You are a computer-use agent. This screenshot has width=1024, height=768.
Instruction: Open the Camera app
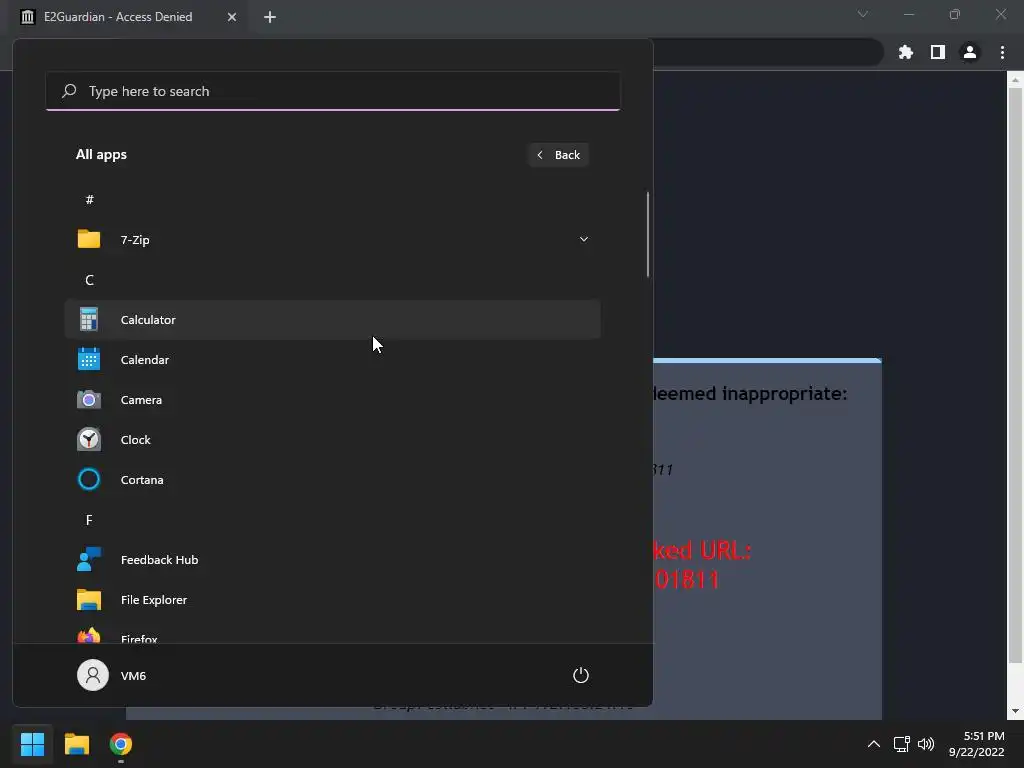[332, 400]
